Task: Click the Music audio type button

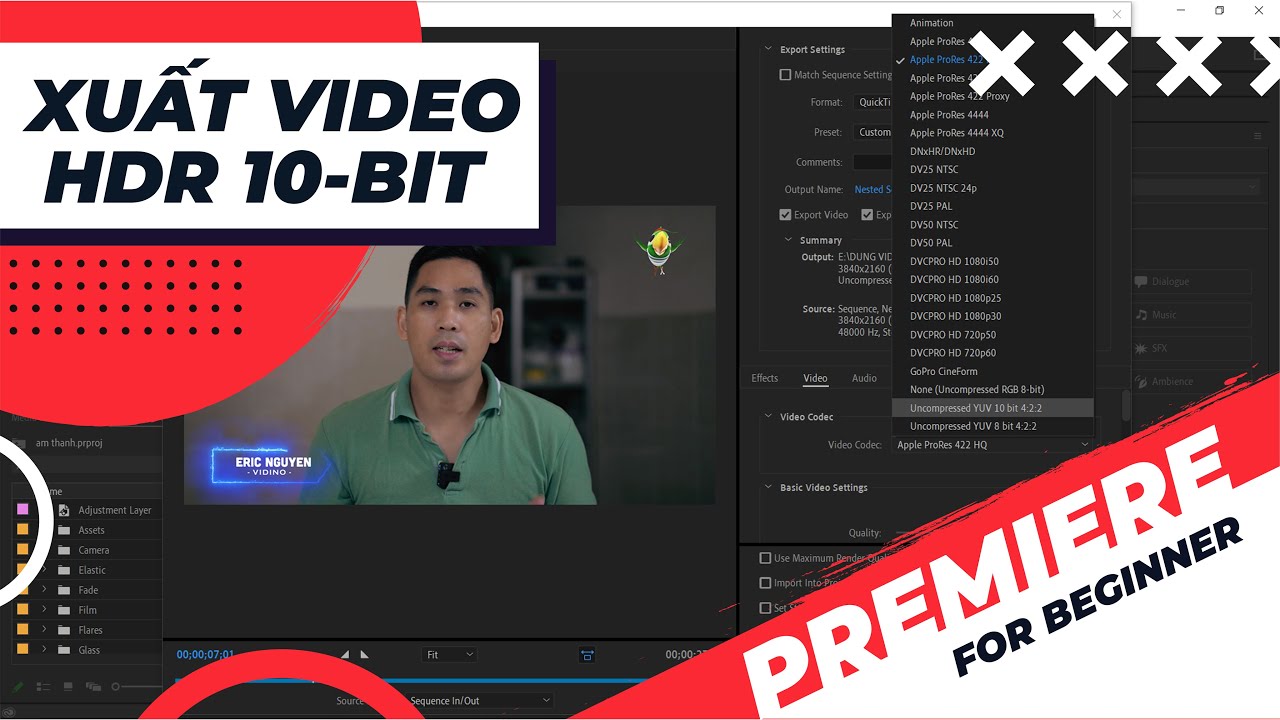Action: 1190,315
